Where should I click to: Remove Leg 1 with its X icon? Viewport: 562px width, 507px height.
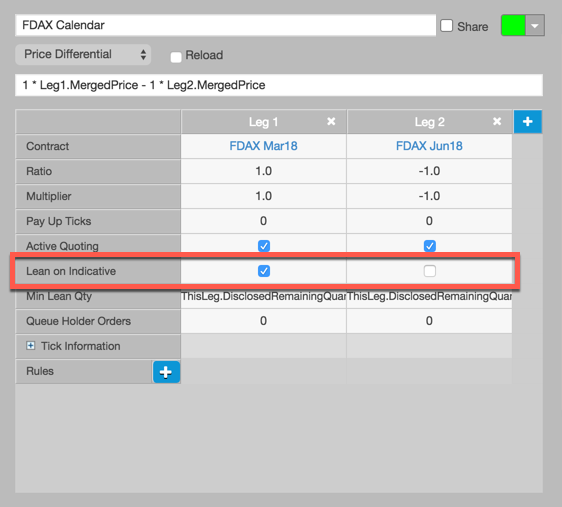click(x=331, y=121)
